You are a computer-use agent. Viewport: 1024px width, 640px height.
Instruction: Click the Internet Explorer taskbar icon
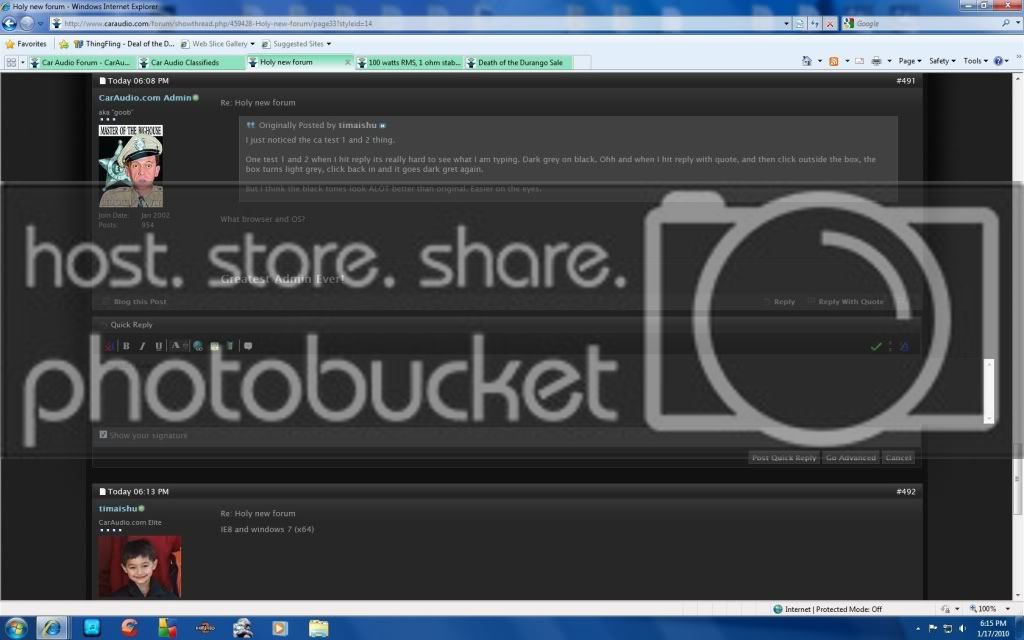(52, 628)
